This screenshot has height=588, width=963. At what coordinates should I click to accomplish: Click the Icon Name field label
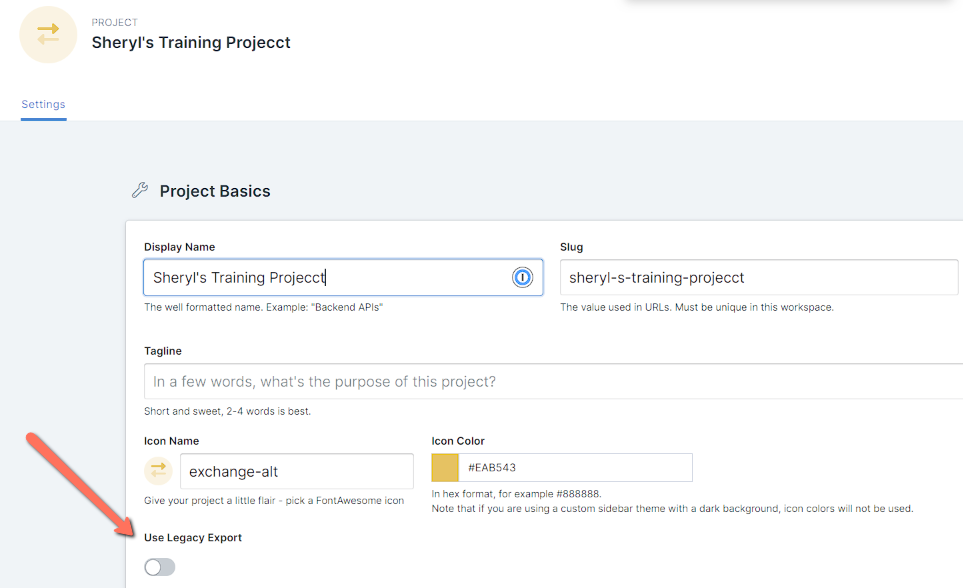point(171,441)
